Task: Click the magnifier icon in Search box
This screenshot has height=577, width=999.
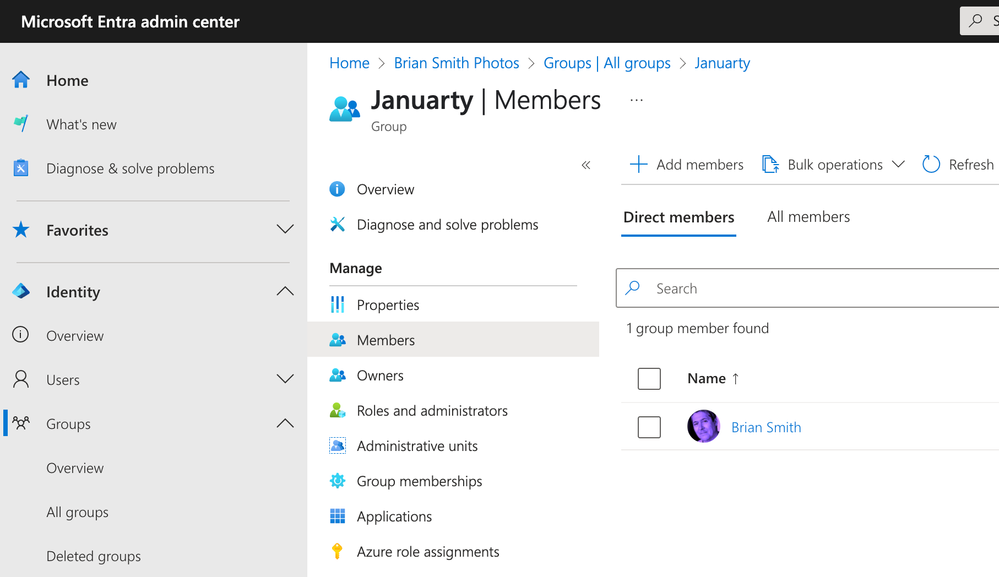Action: click(633, 288)
